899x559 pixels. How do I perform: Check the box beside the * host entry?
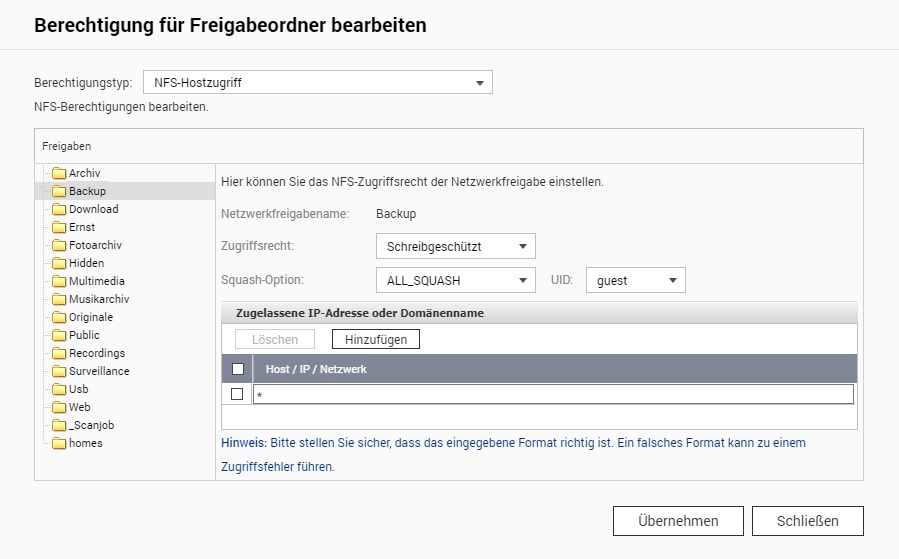click(237, 394)
